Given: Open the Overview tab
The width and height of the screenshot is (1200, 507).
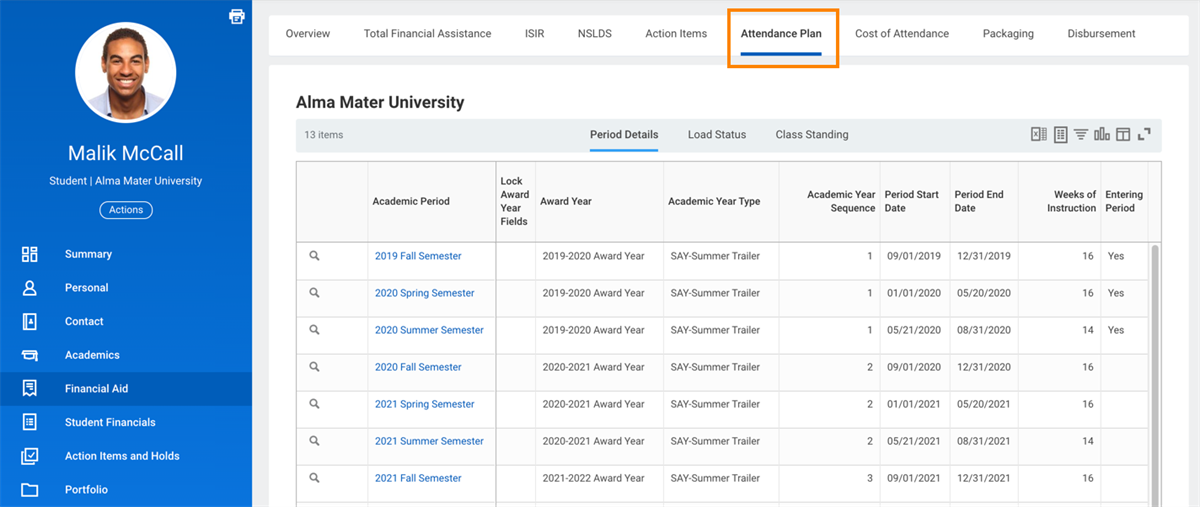Looking at the screenshot, I should pos(308,33).
